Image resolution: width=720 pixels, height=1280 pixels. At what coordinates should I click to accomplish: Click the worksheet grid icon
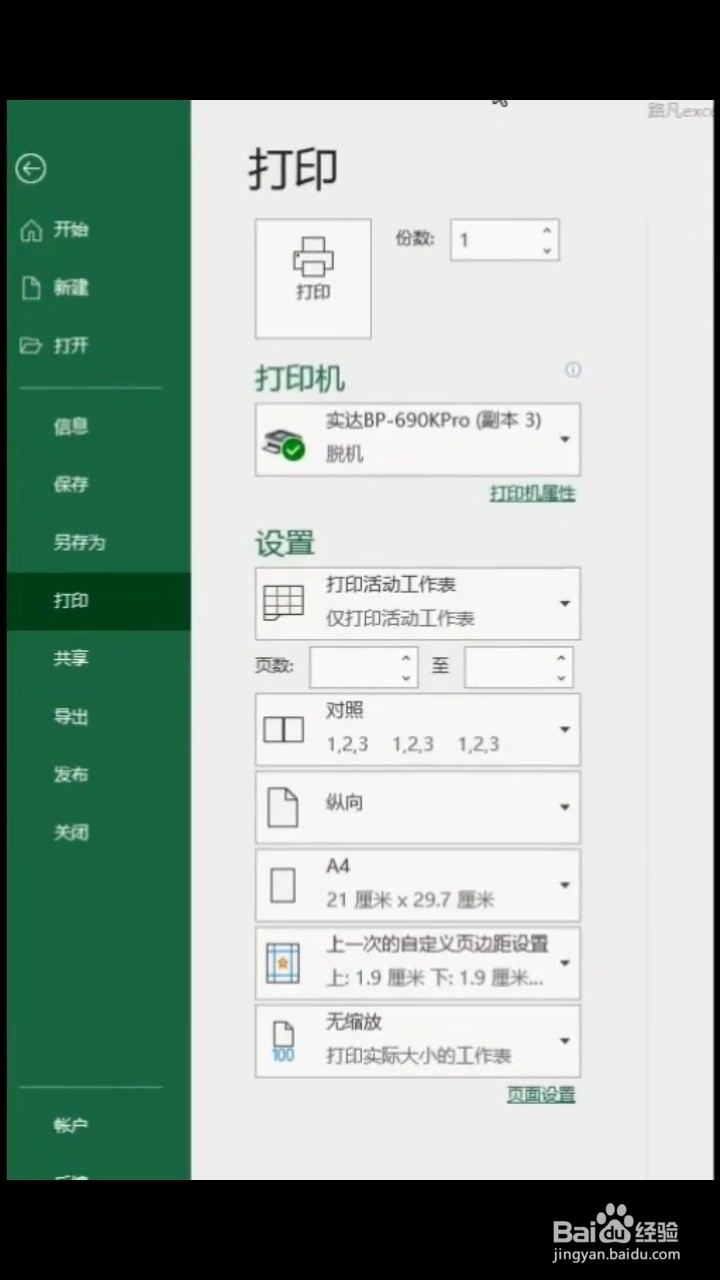tap(283, 603)
